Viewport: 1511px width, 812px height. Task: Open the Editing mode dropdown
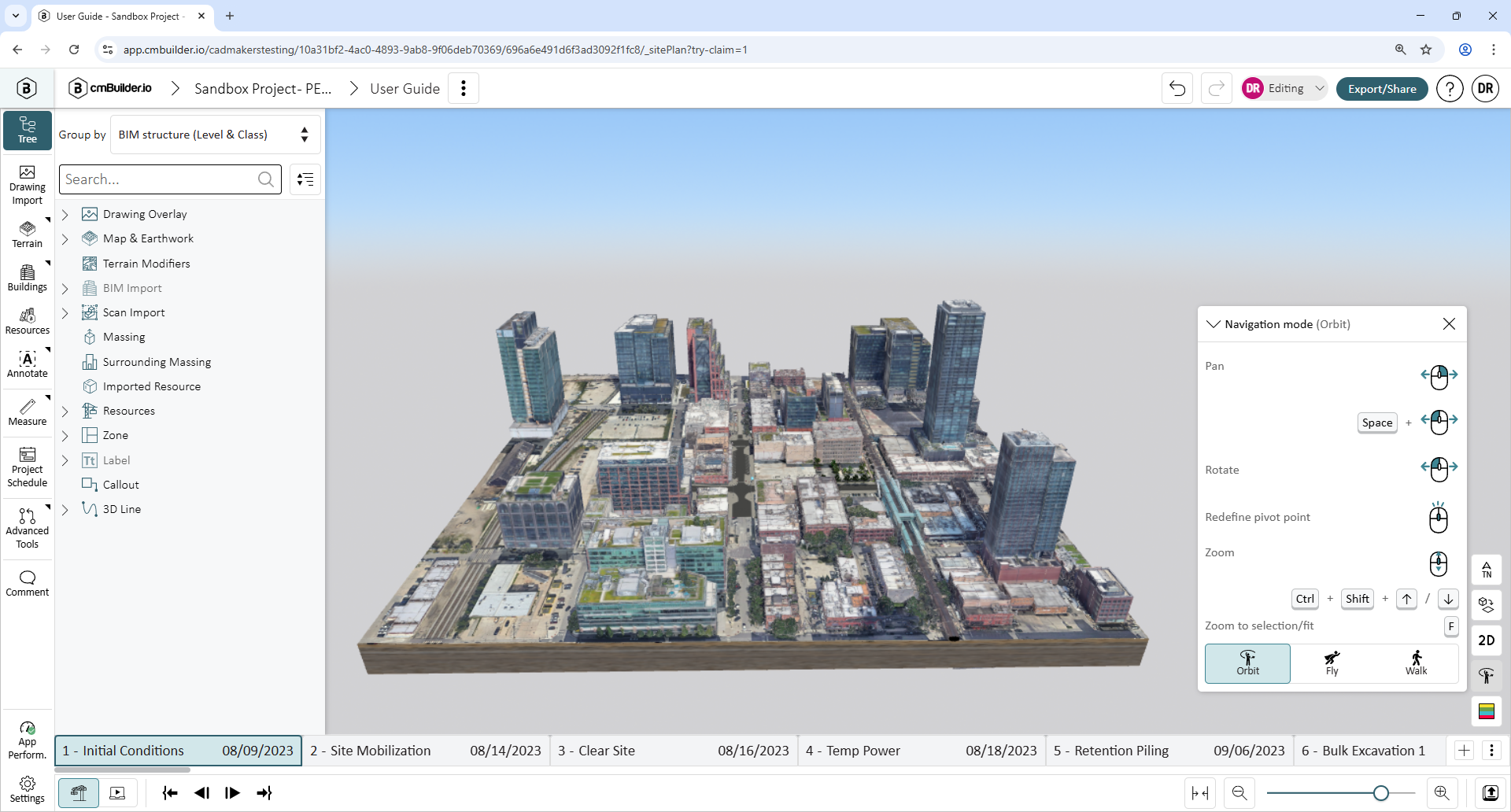tap(1285, 88)
